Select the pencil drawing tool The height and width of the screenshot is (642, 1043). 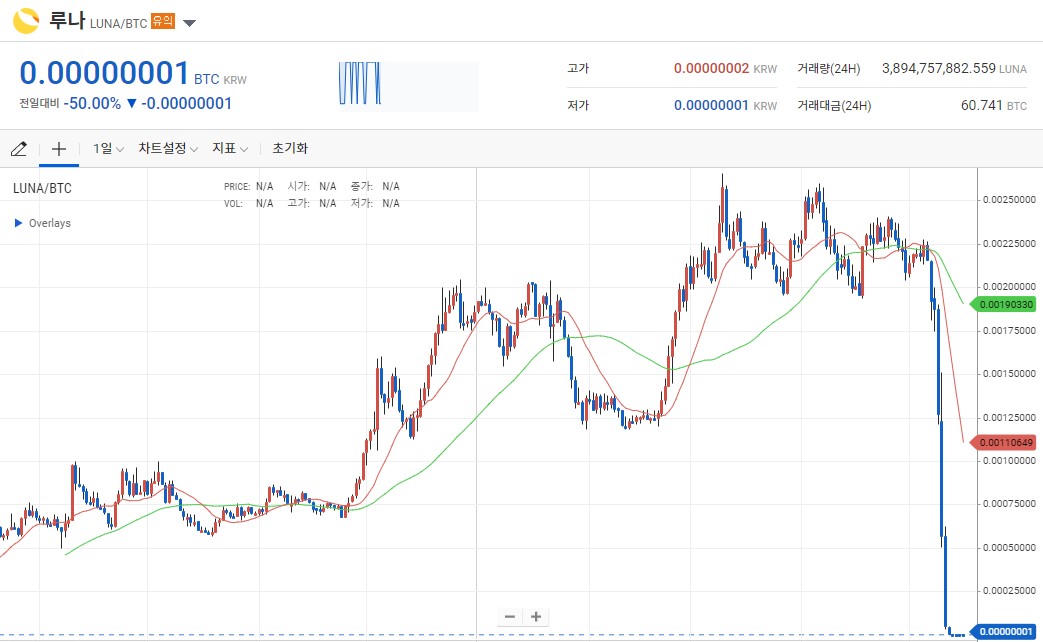(x=19, y=148)
